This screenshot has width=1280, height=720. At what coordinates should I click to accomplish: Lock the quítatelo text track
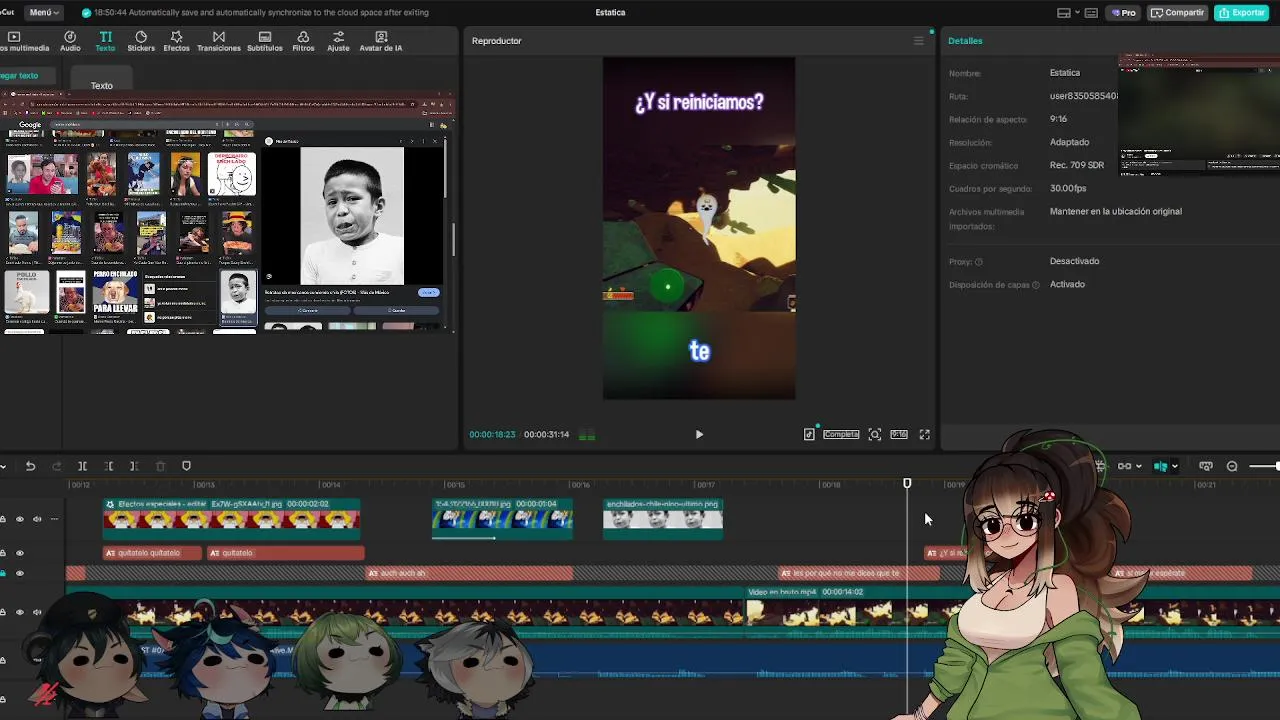tap(3, 553)
